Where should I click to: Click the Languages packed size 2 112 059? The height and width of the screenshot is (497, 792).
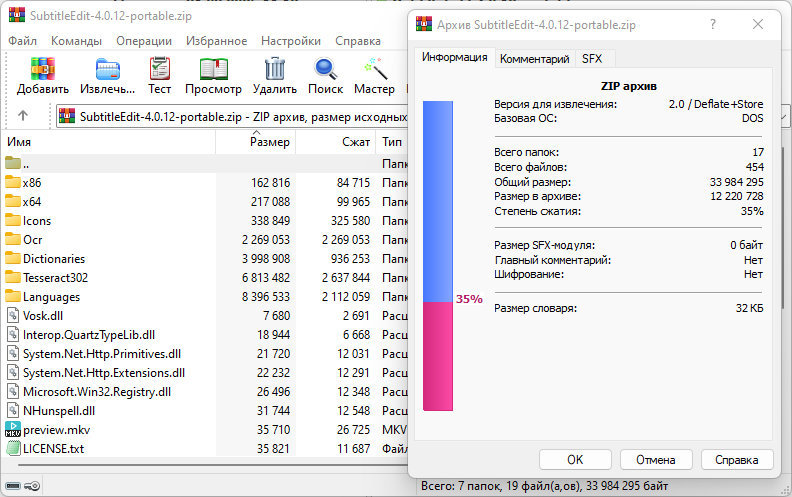[346, 296]
